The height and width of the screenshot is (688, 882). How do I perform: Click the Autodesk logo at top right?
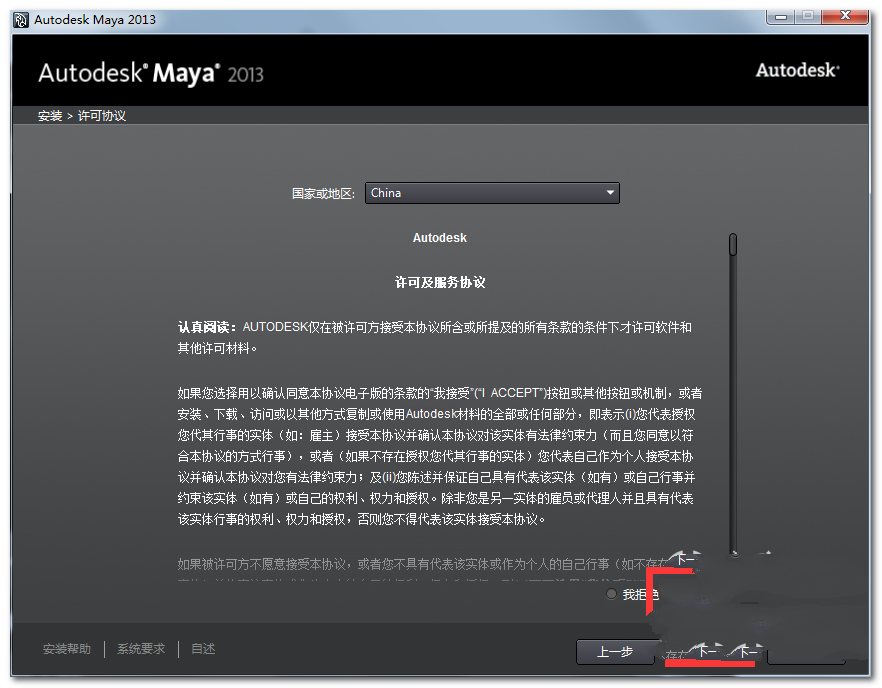[x=797, y=70]
